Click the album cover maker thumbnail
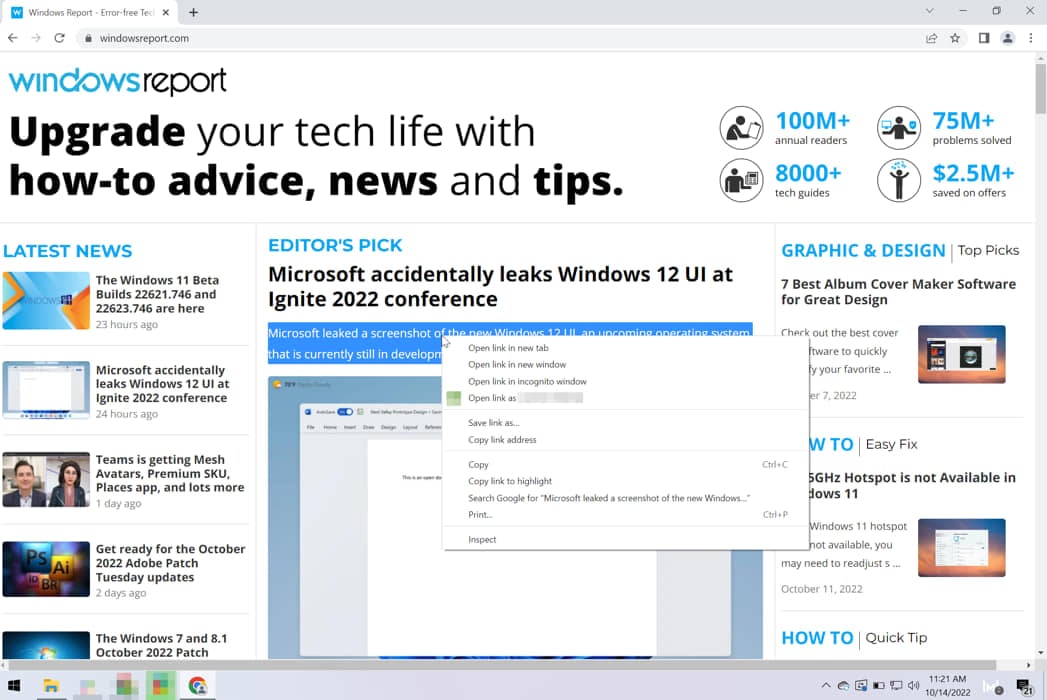1047x700 pixels. click(x=962, y=354)
